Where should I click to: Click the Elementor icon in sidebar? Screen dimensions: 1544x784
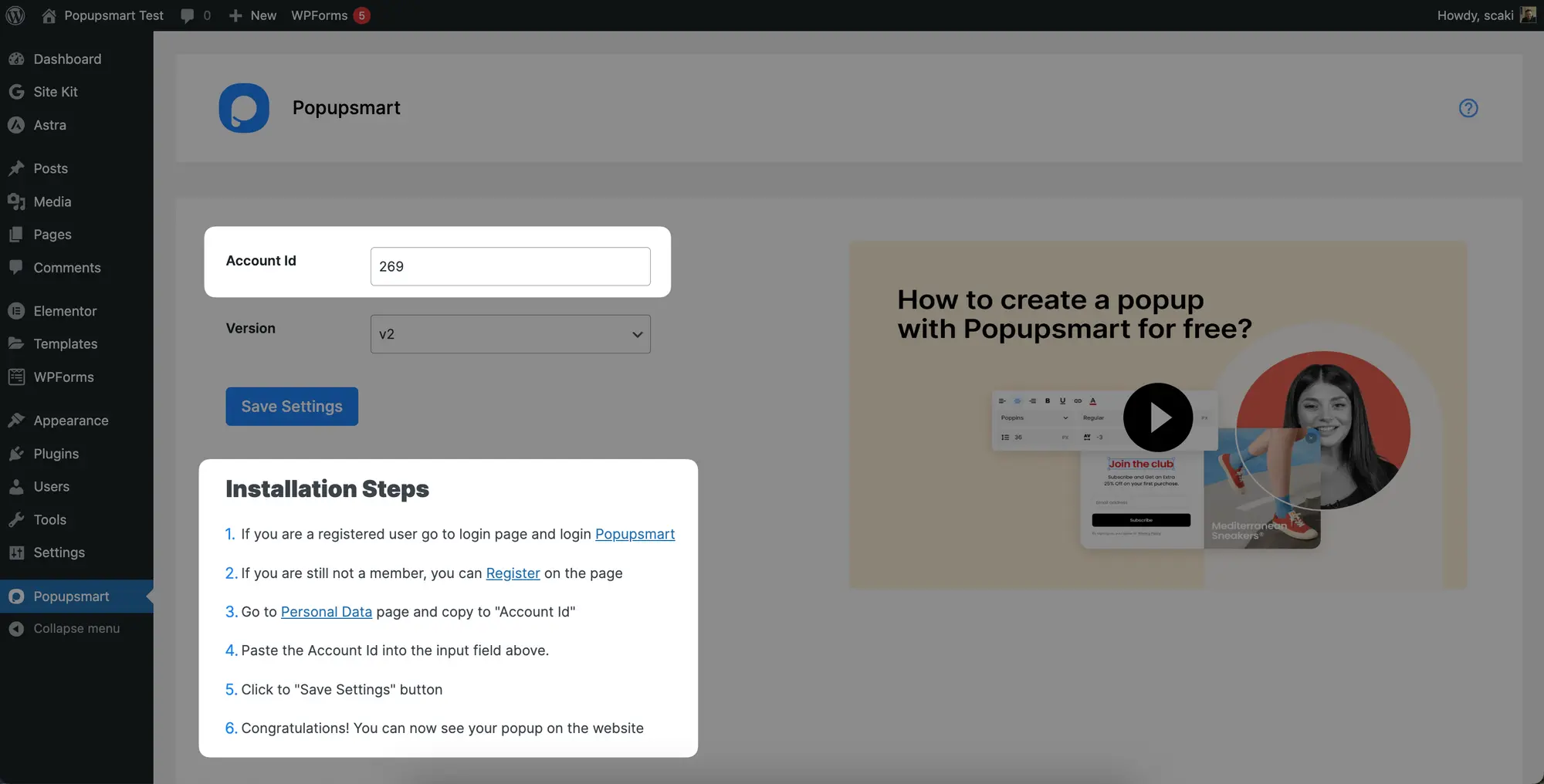coord(16,311)
